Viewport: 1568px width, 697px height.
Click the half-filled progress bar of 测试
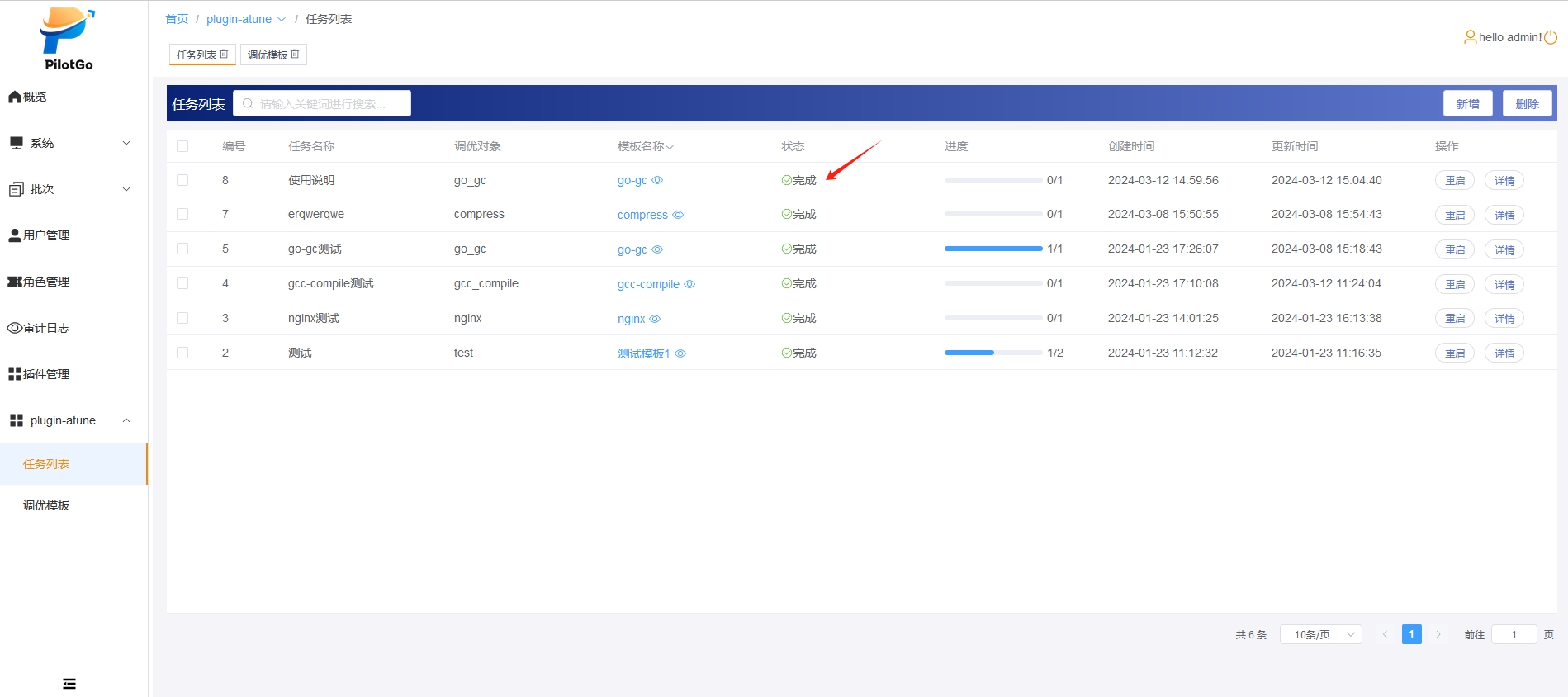993,353
